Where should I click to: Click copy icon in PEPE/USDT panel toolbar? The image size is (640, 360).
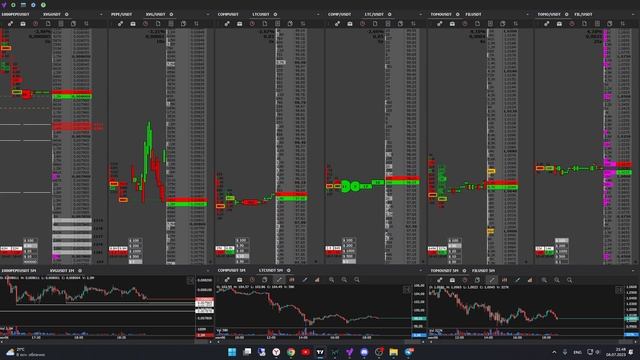pos(184,24)
